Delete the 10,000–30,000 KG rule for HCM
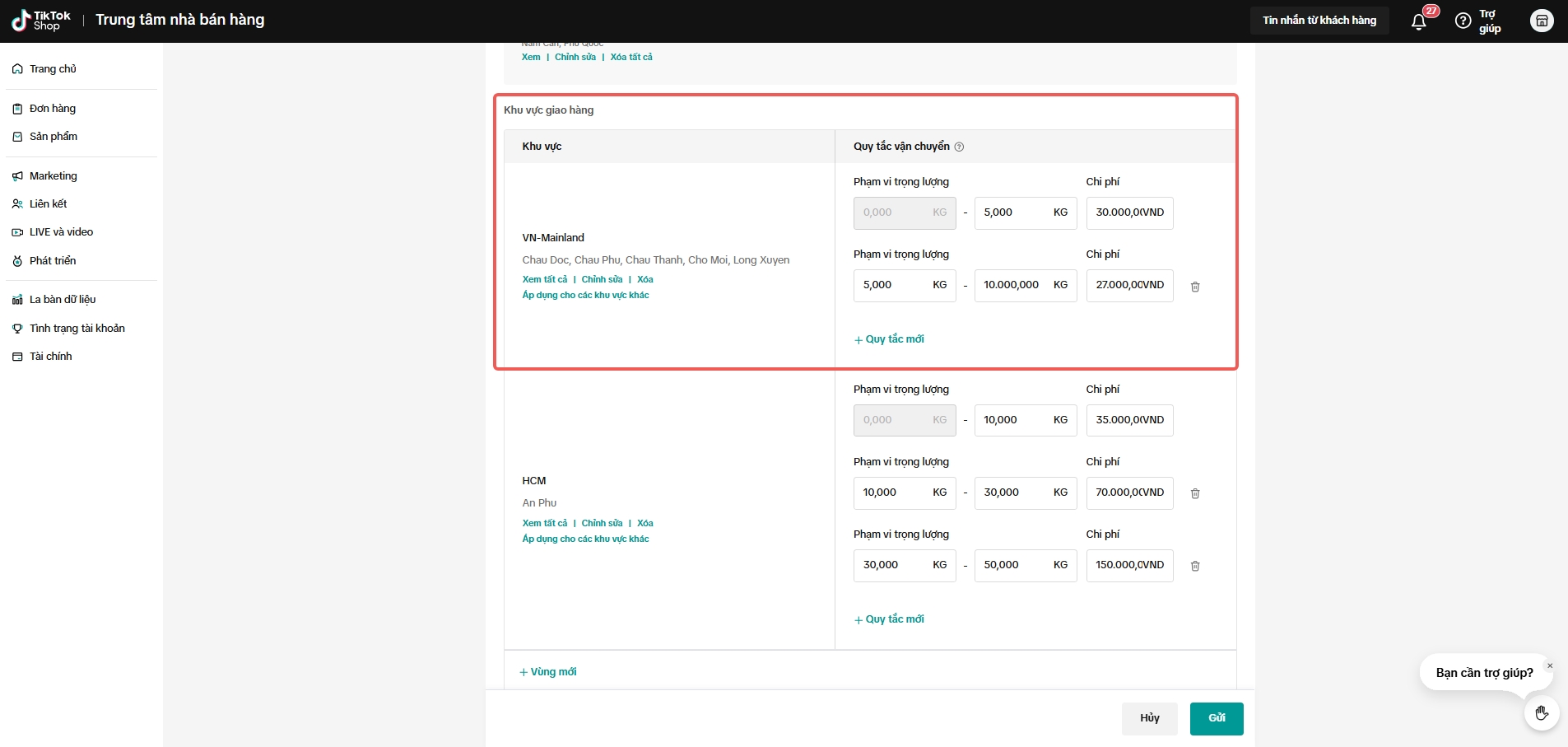 (x=1195, y=493)
